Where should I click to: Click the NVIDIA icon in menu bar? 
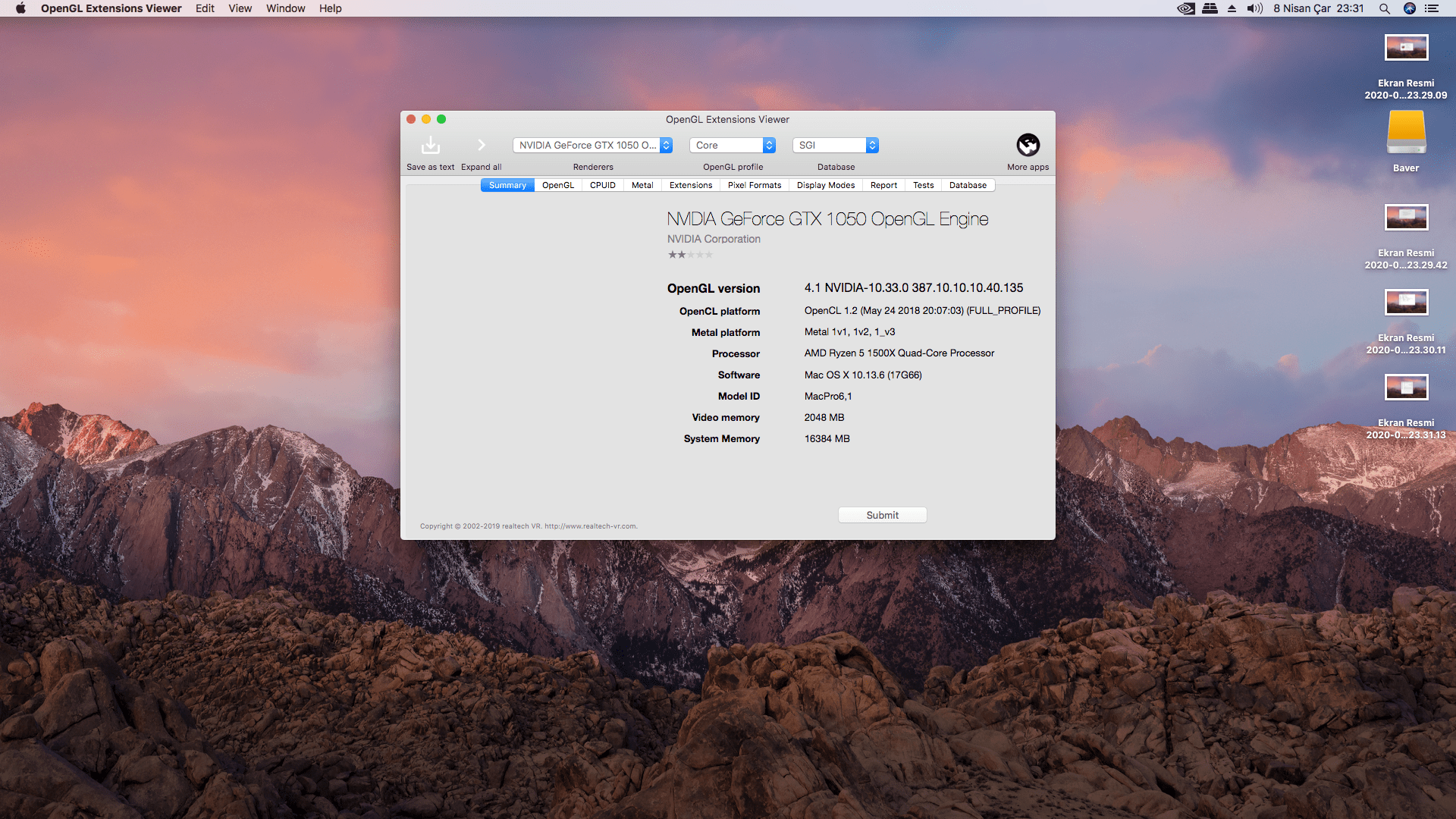tap(1186, 8)
